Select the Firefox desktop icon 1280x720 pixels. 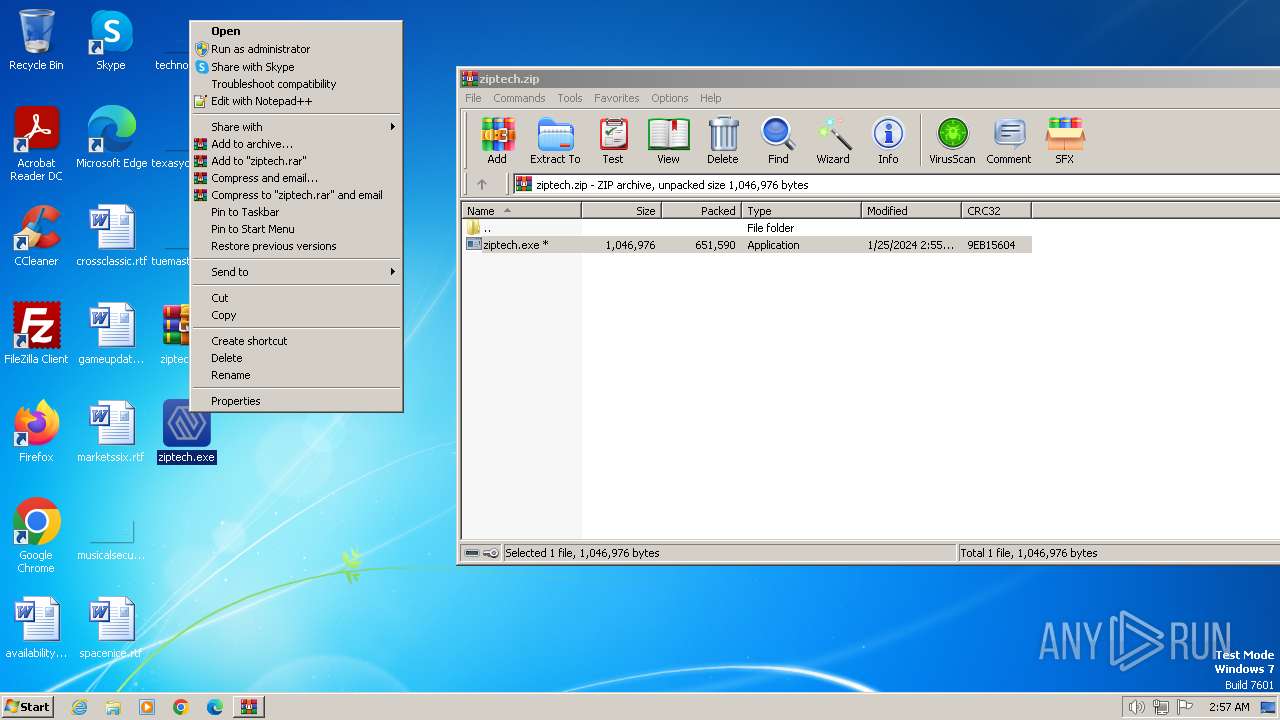click(x=36, y=432)
